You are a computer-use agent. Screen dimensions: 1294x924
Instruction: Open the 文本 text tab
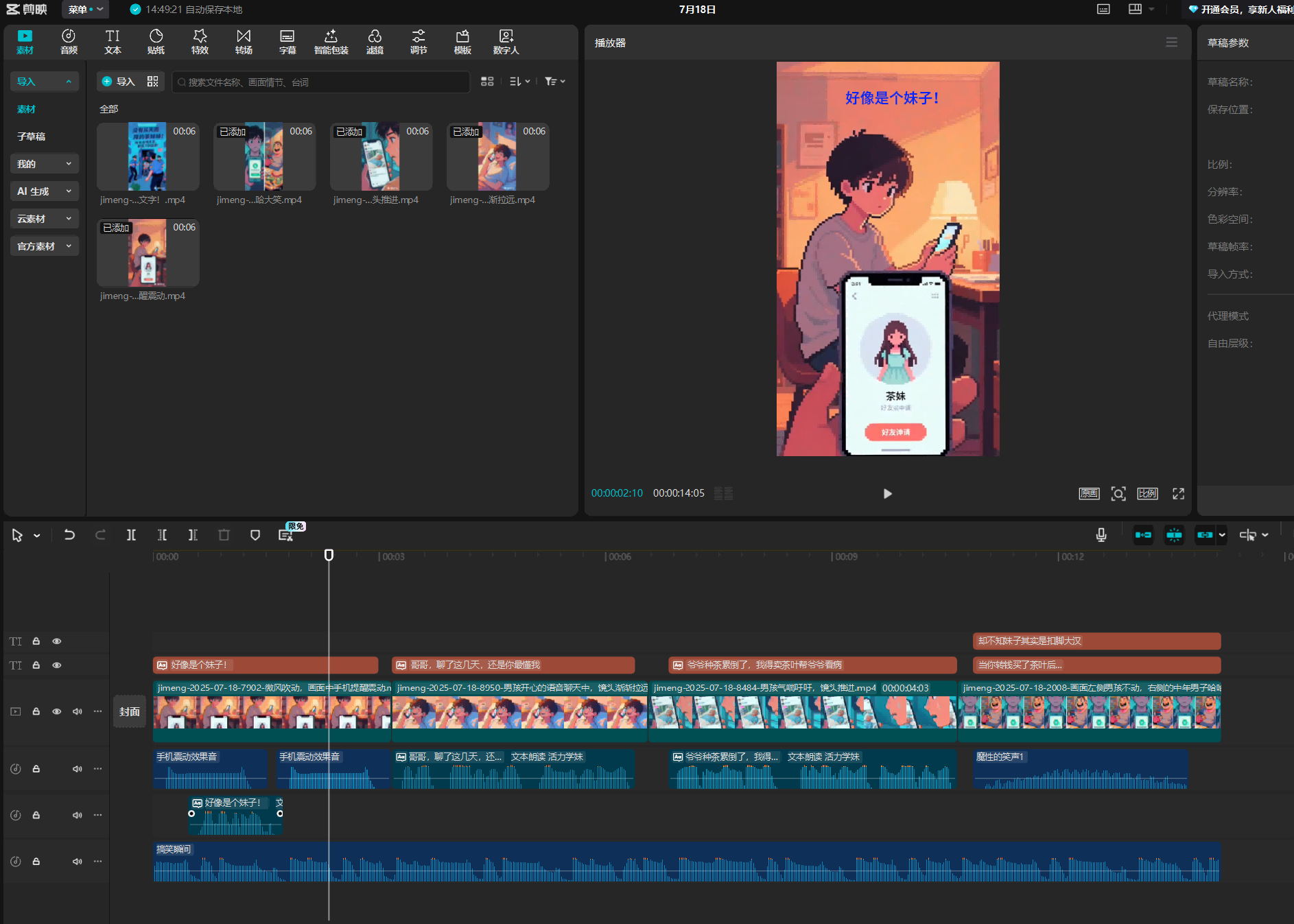[113, 42]
